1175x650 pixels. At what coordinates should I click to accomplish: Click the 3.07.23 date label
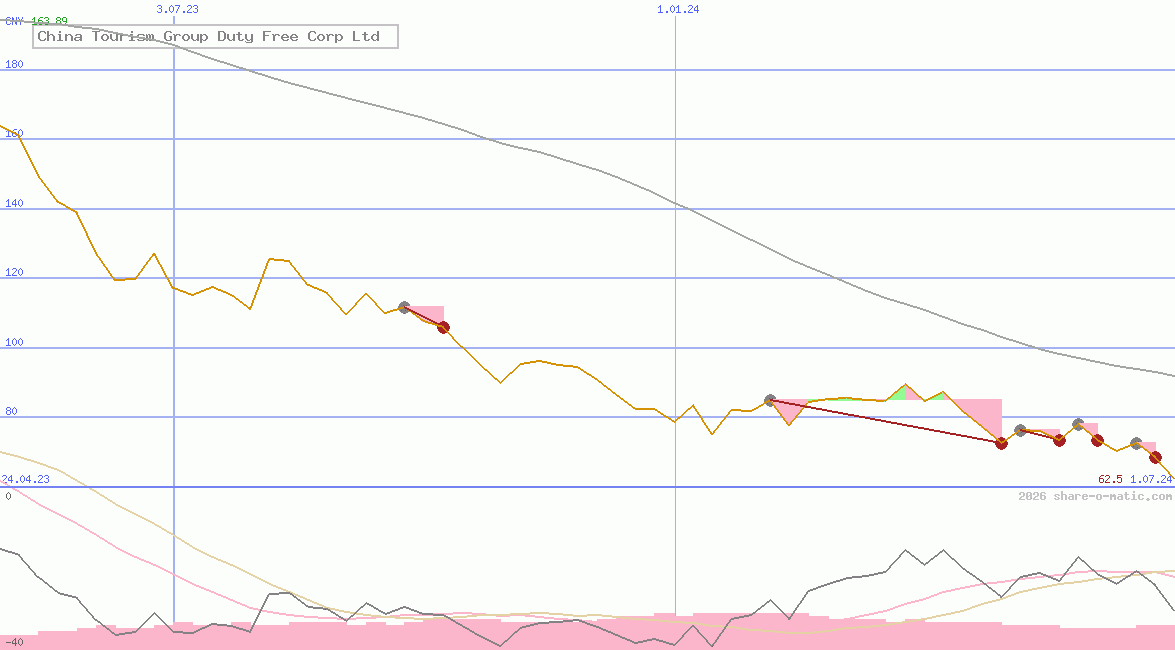(178, 9)
